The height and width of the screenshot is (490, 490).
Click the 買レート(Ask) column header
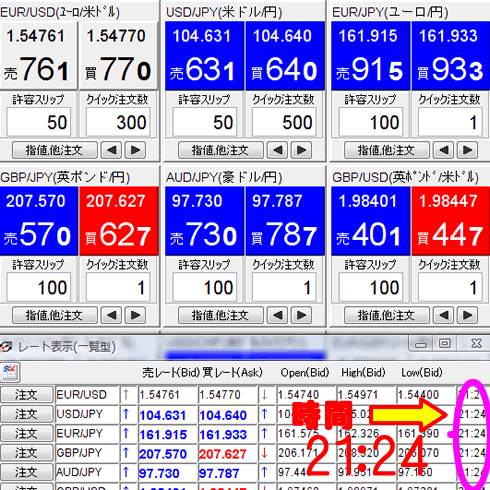point(233,372)
